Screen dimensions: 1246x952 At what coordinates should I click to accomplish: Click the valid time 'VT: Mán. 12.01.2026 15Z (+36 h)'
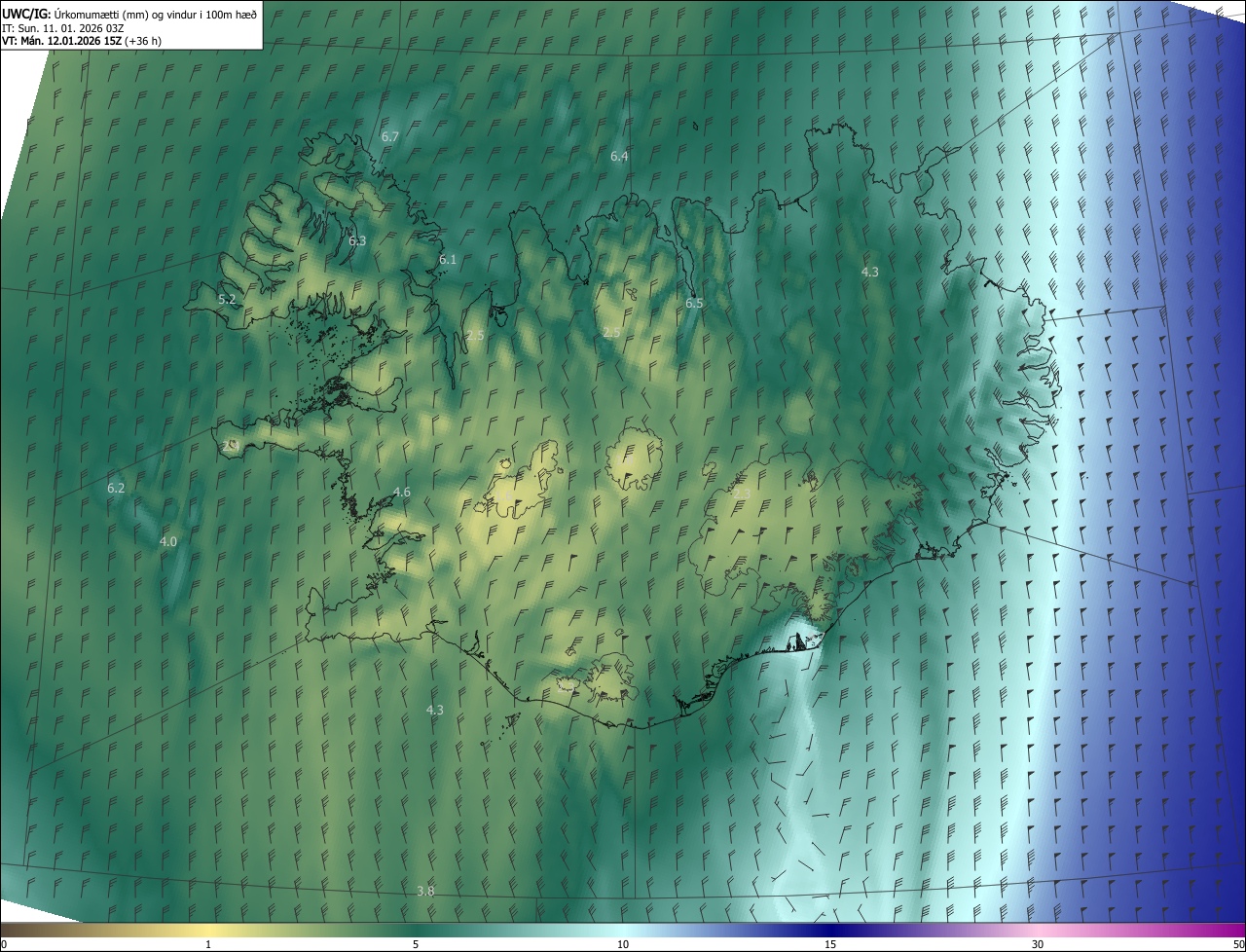coord(82,41)
